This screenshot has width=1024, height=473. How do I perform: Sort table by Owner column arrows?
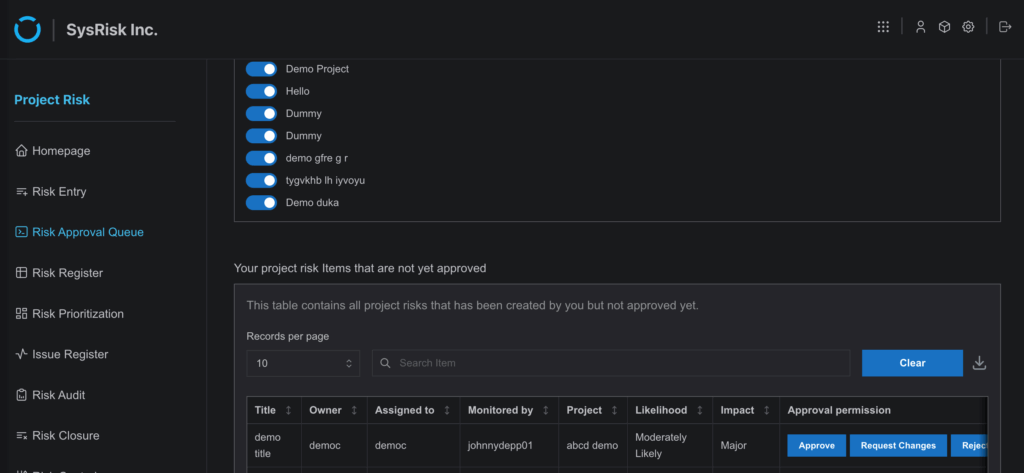coord(354,410)
